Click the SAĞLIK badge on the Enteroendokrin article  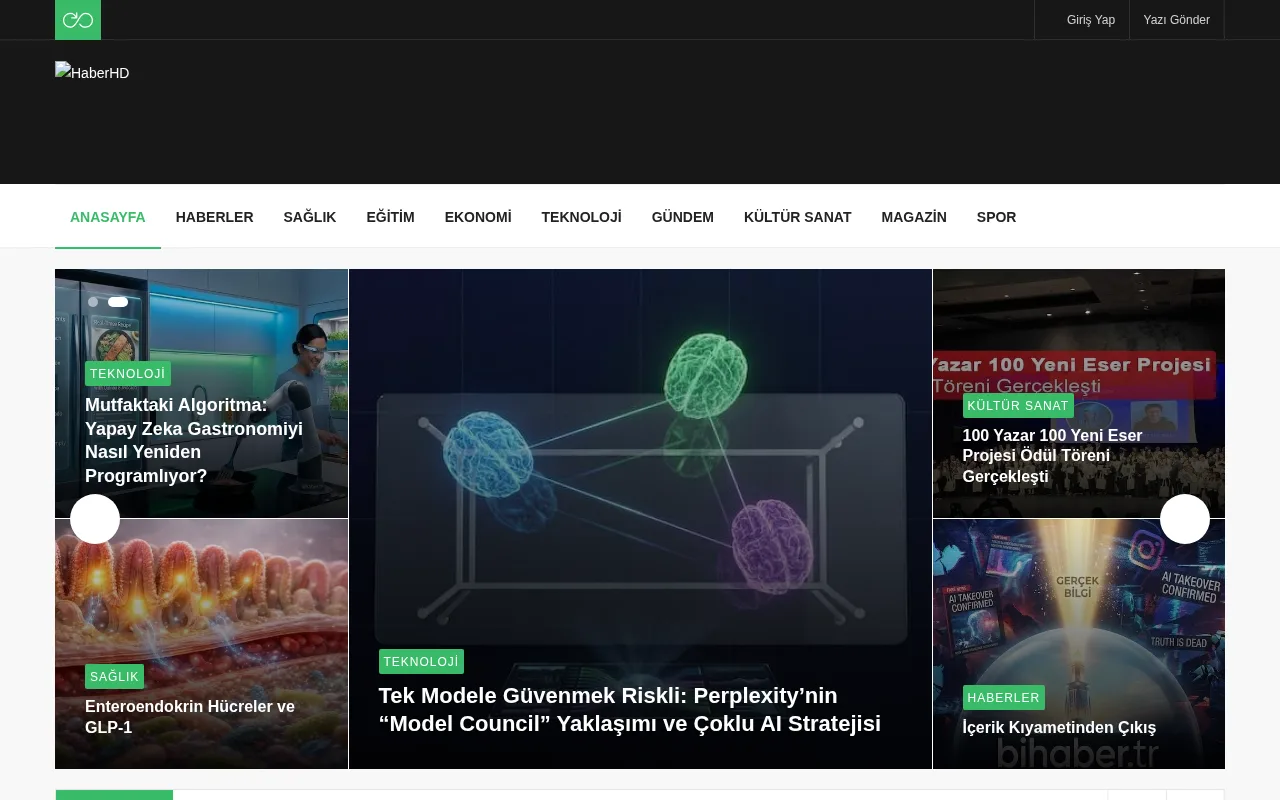(x=114, y=676)
